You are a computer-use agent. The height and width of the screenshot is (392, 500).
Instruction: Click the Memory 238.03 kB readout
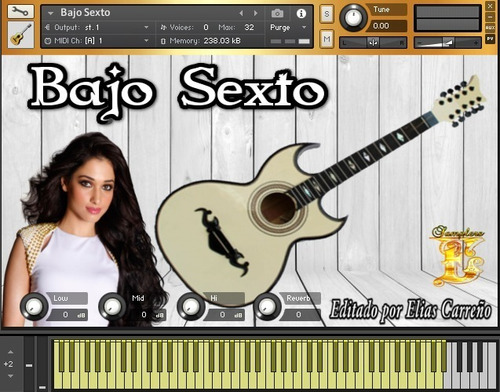(222, 41)
